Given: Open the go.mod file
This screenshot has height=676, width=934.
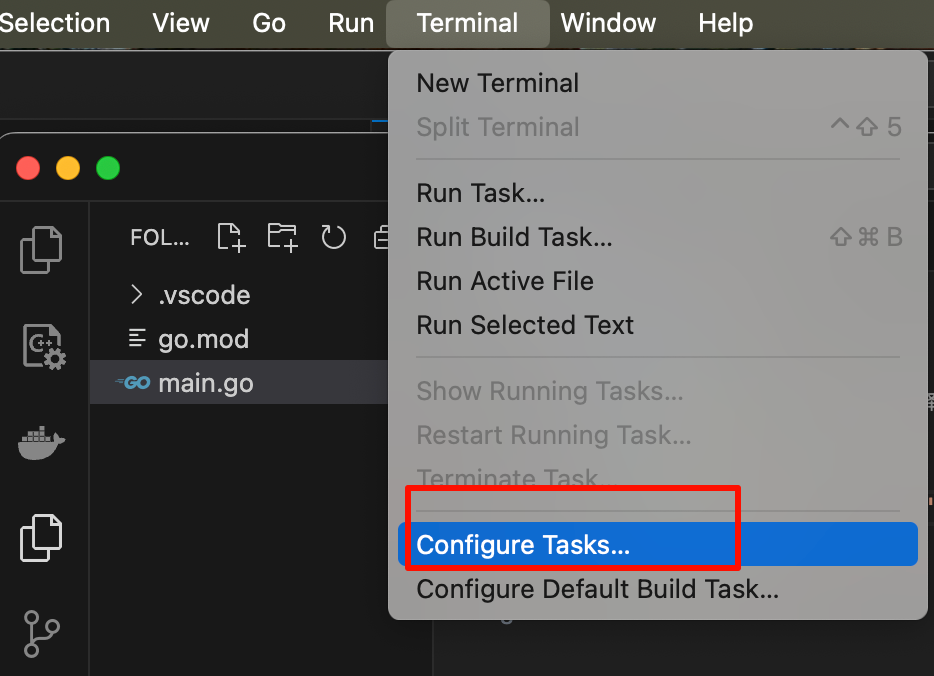Looking at the screenshot, I should [x=203, y=339].
